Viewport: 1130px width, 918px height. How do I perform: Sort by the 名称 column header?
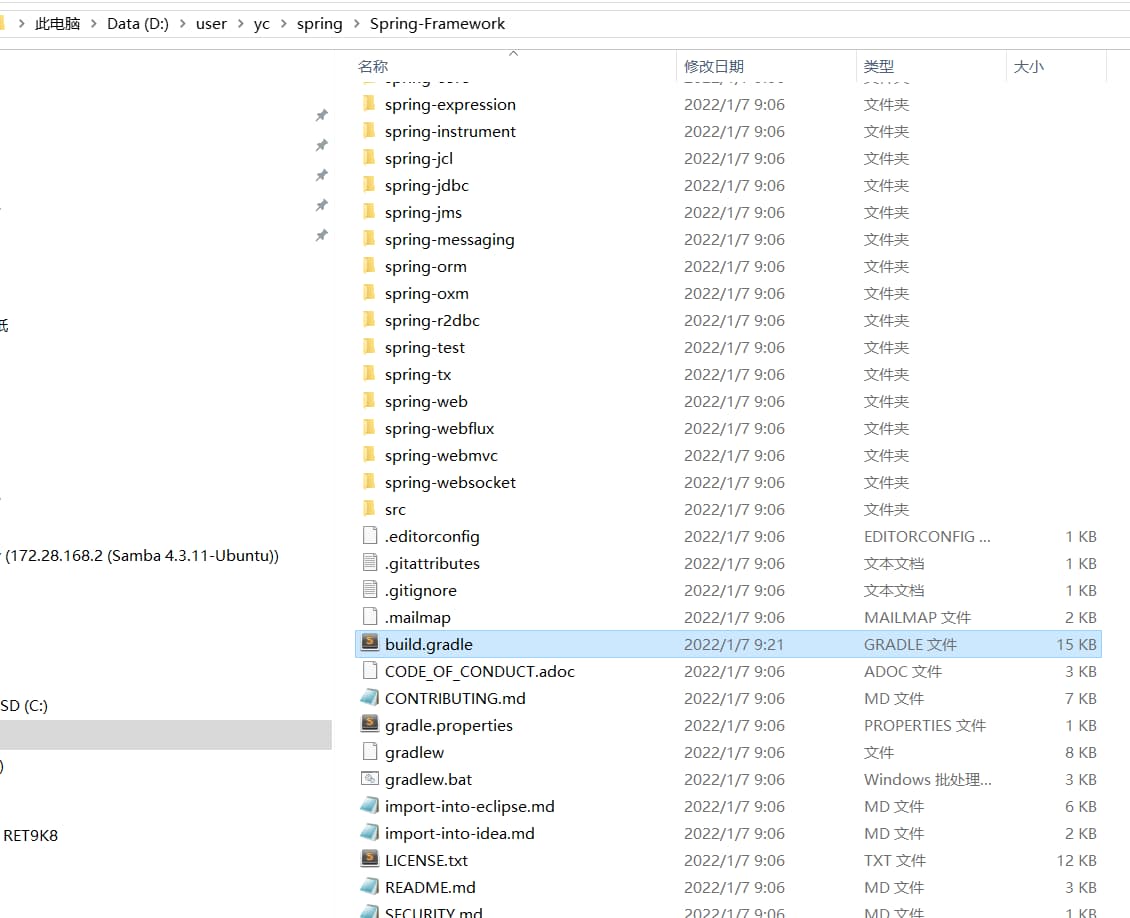coord(373,66)
